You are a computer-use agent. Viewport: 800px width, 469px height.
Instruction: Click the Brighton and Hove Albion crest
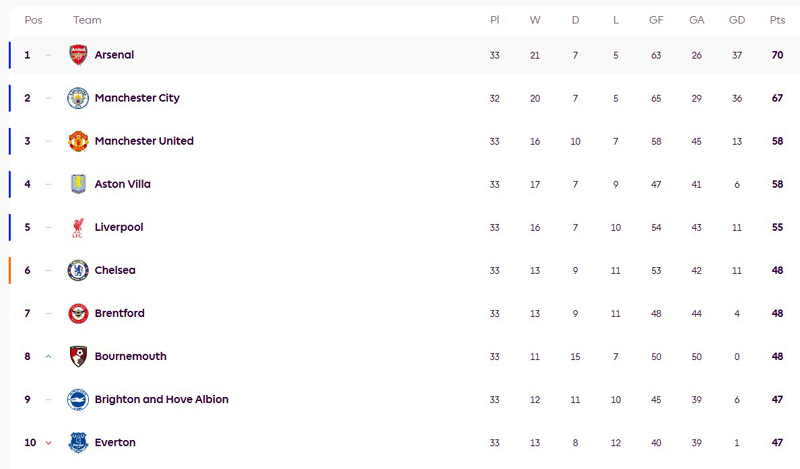(x=78, y=399)
